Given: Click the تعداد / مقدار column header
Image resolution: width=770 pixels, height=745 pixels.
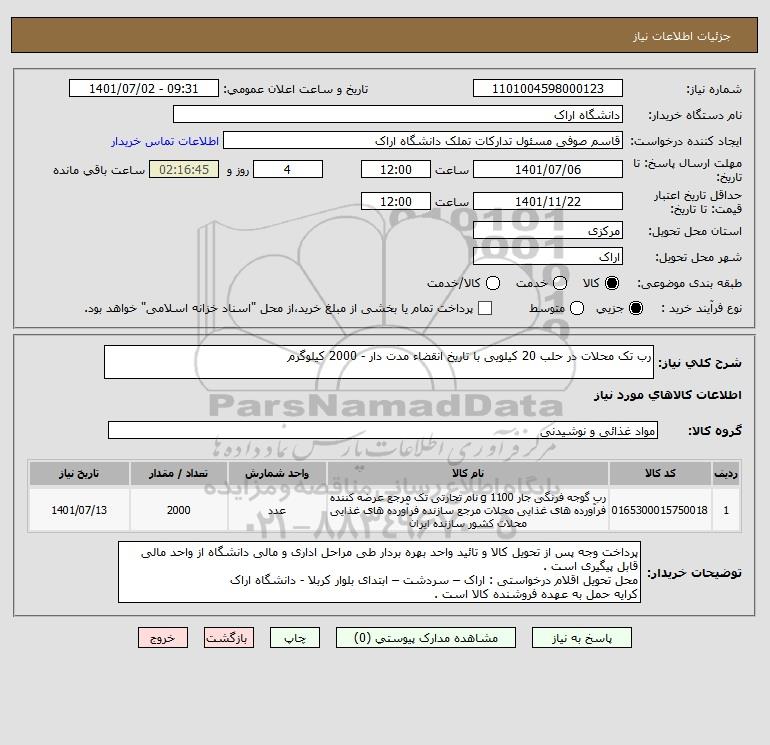Looking at the screenshot, I should coord(179,473).
